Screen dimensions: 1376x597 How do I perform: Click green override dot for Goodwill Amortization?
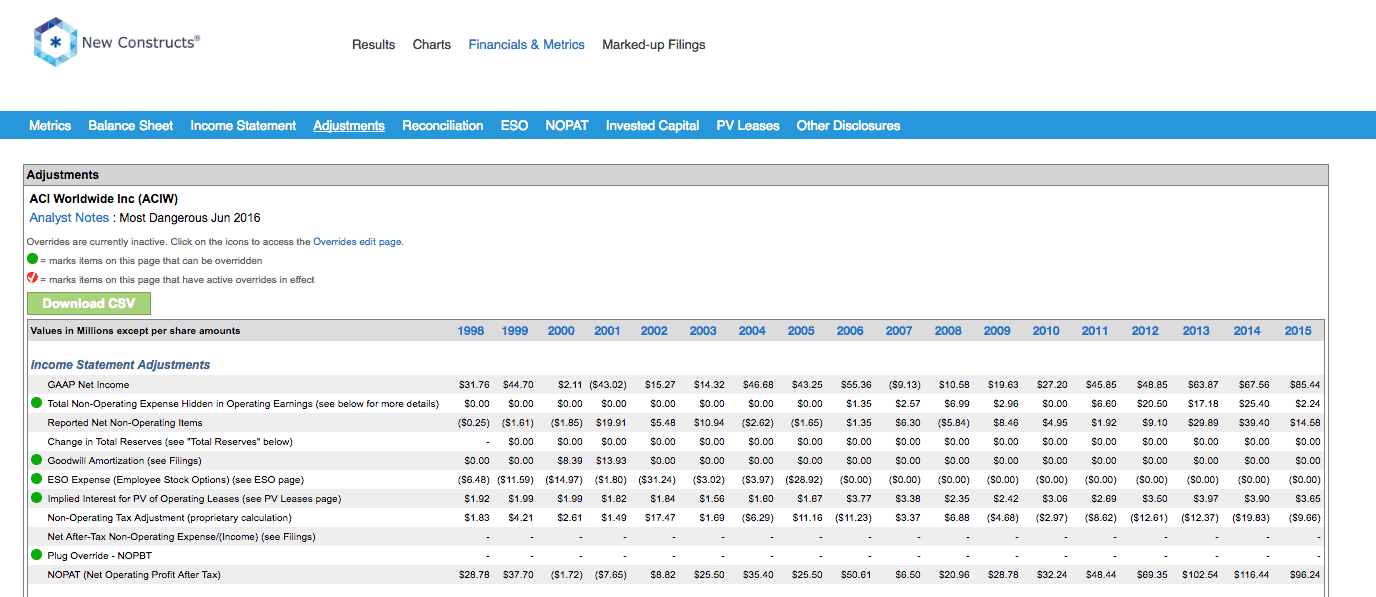point(36,461)
